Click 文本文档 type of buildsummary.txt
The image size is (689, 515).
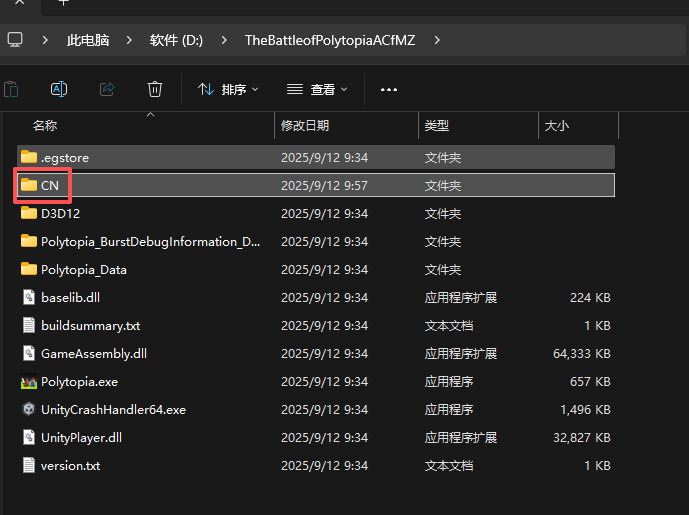click(449, 326)
